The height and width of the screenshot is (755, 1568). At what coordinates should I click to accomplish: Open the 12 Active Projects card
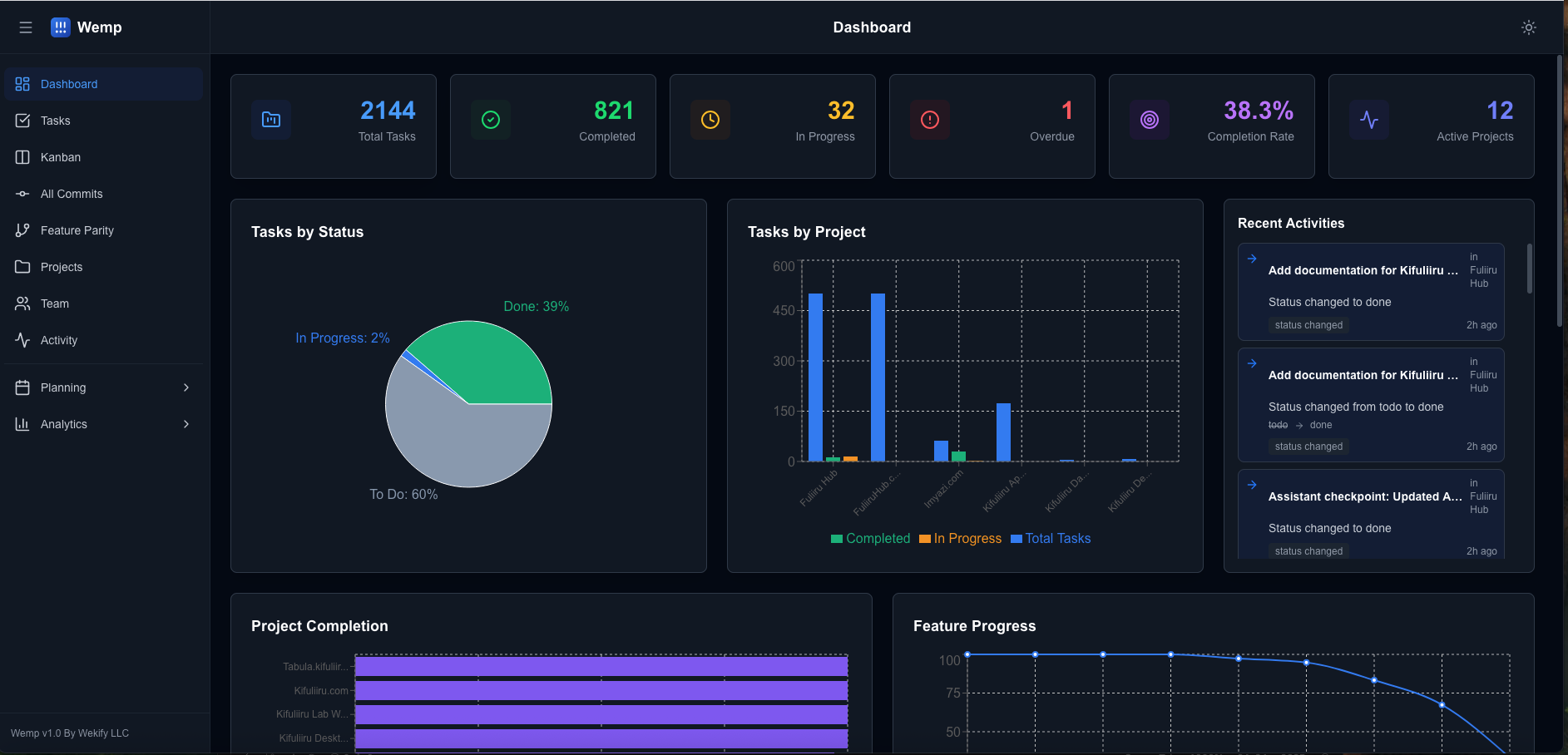[1432, 126]
